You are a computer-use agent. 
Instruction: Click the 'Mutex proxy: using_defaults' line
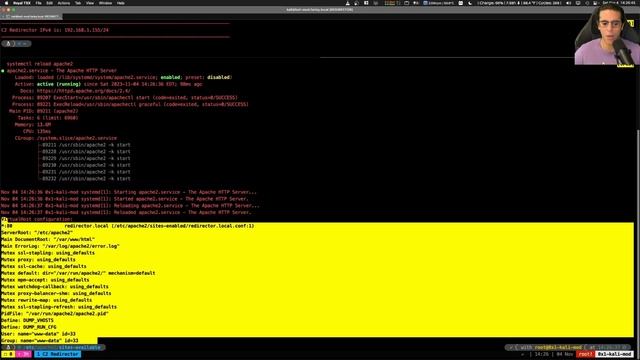38,260
